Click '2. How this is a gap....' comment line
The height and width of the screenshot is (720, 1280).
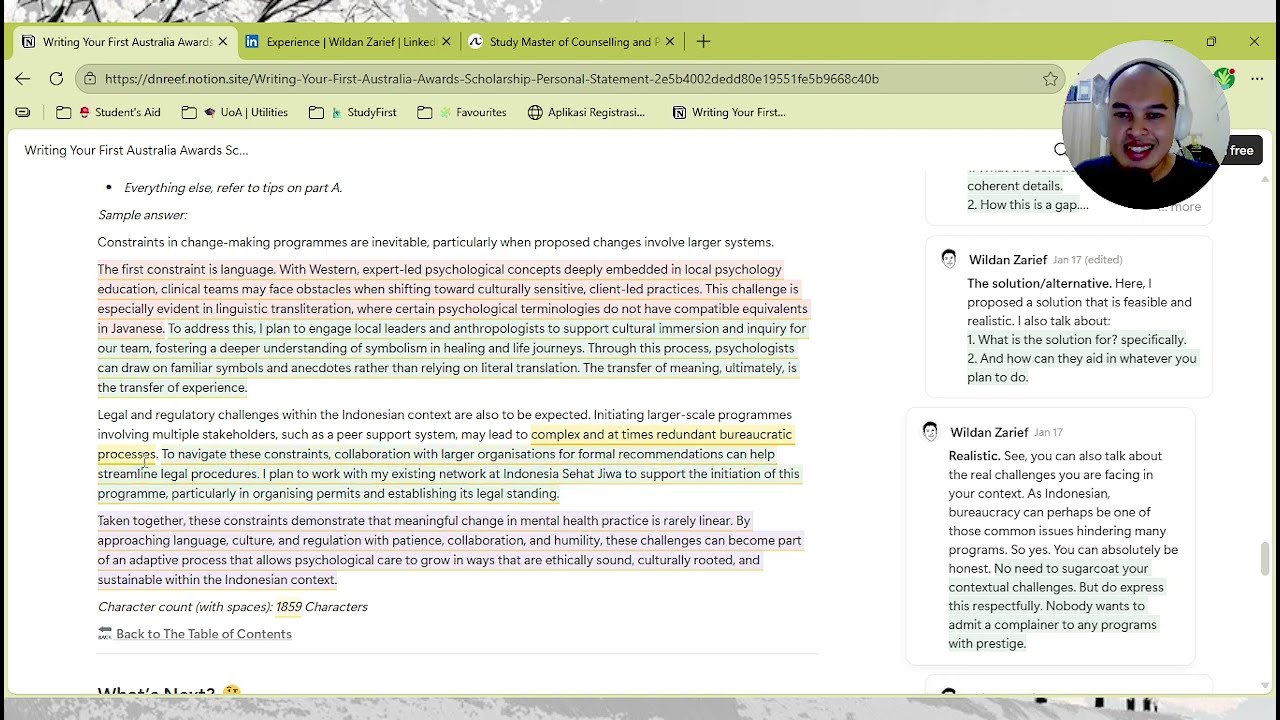tap(1028, 205)
